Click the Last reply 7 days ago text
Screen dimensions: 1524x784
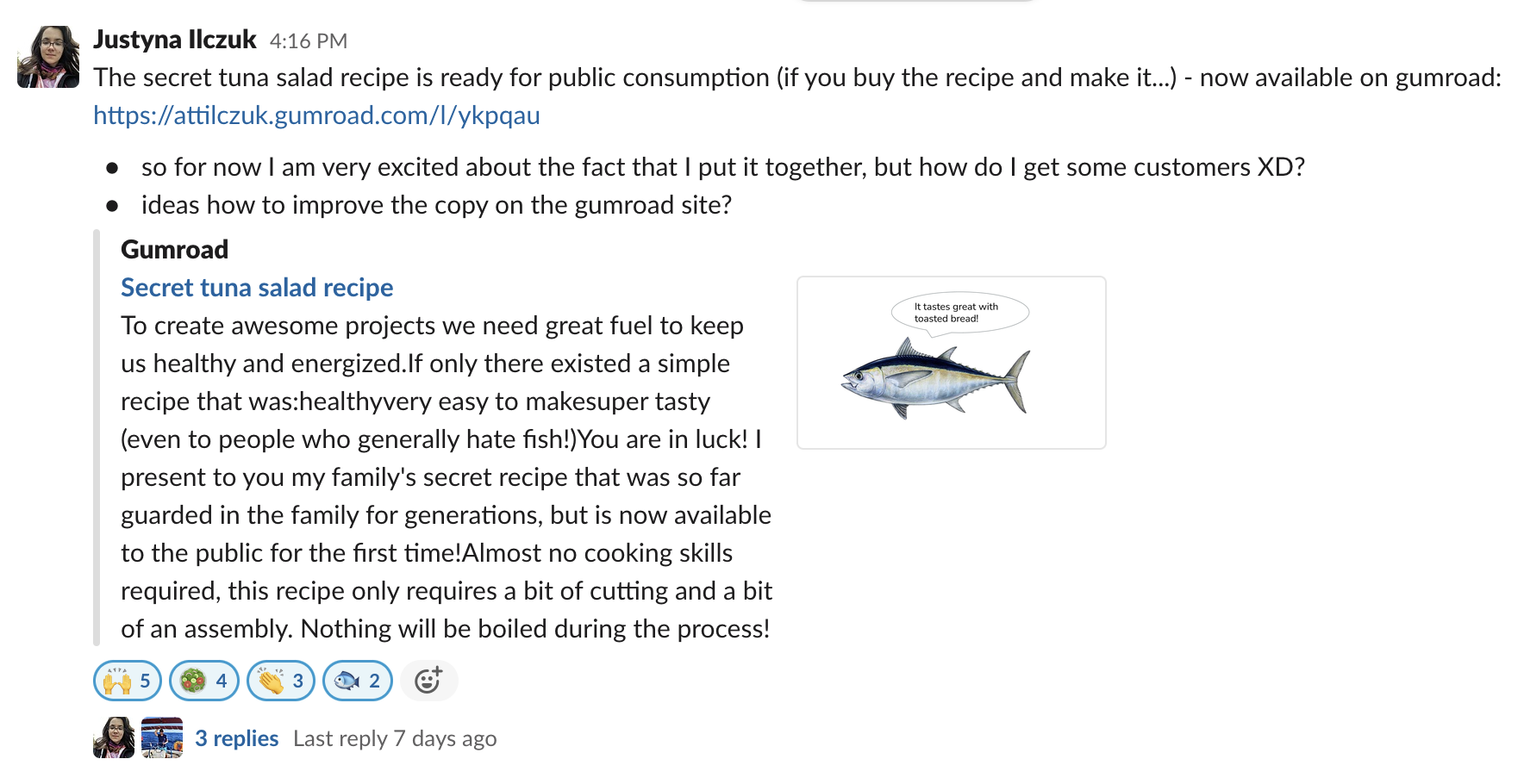pyautogui.click(x=395, y=738)
